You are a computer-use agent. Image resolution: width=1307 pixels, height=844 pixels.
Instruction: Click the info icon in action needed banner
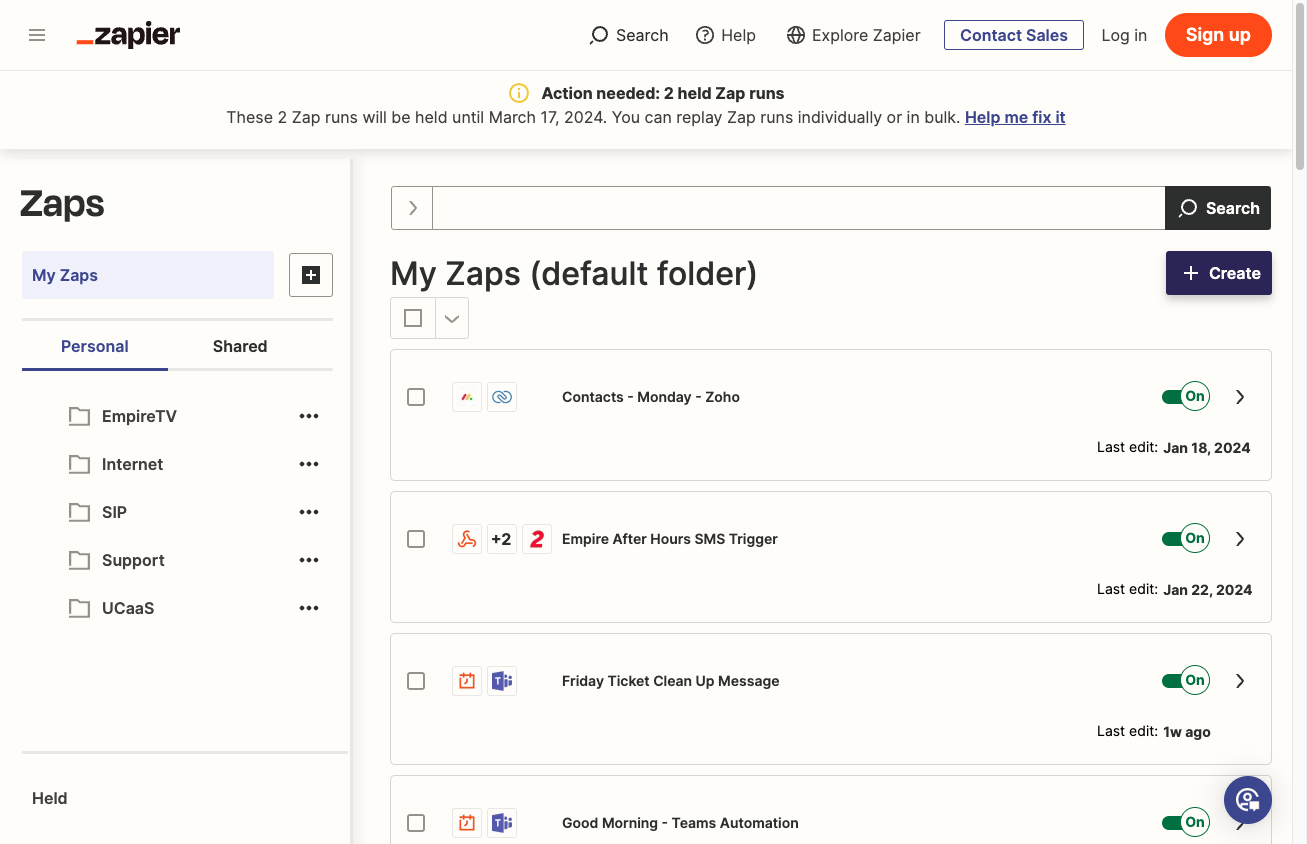[519, 93]
